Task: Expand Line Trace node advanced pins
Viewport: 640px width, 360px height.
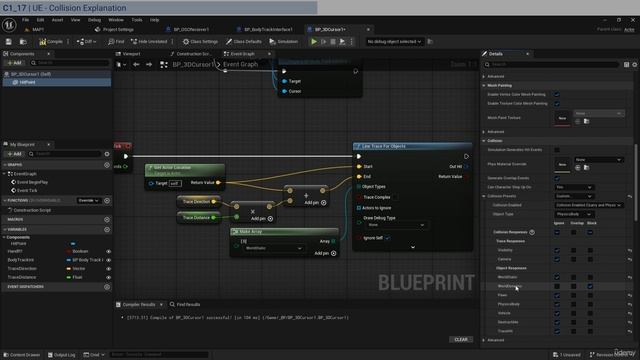Action: pyautogui.click(x=413, y=247)
